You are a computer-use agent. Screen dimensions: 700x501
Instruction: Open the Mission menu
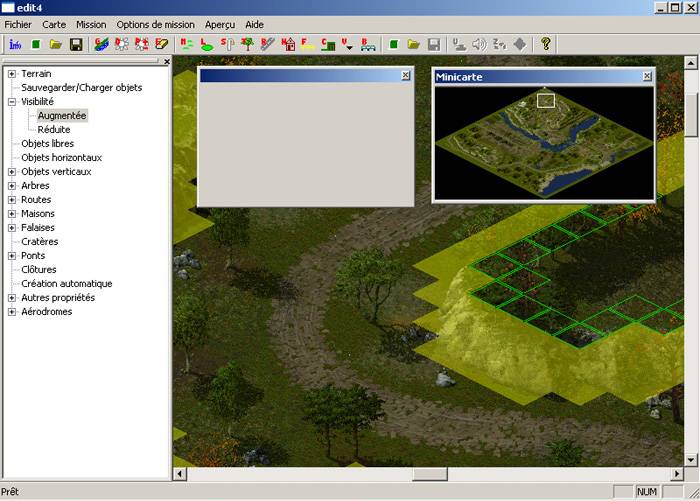pos(91,24)
